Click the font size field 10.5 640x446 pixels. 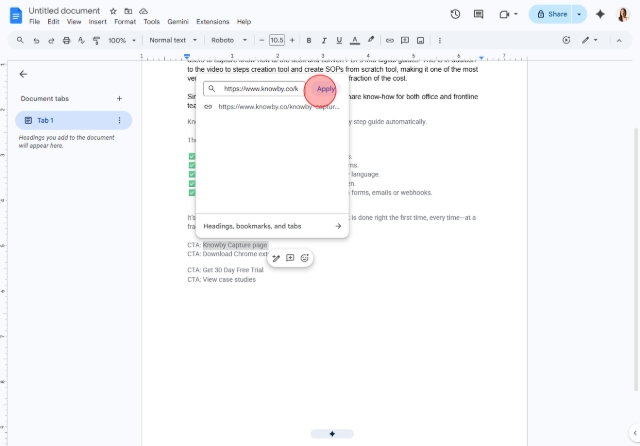[x=277, y=40]
